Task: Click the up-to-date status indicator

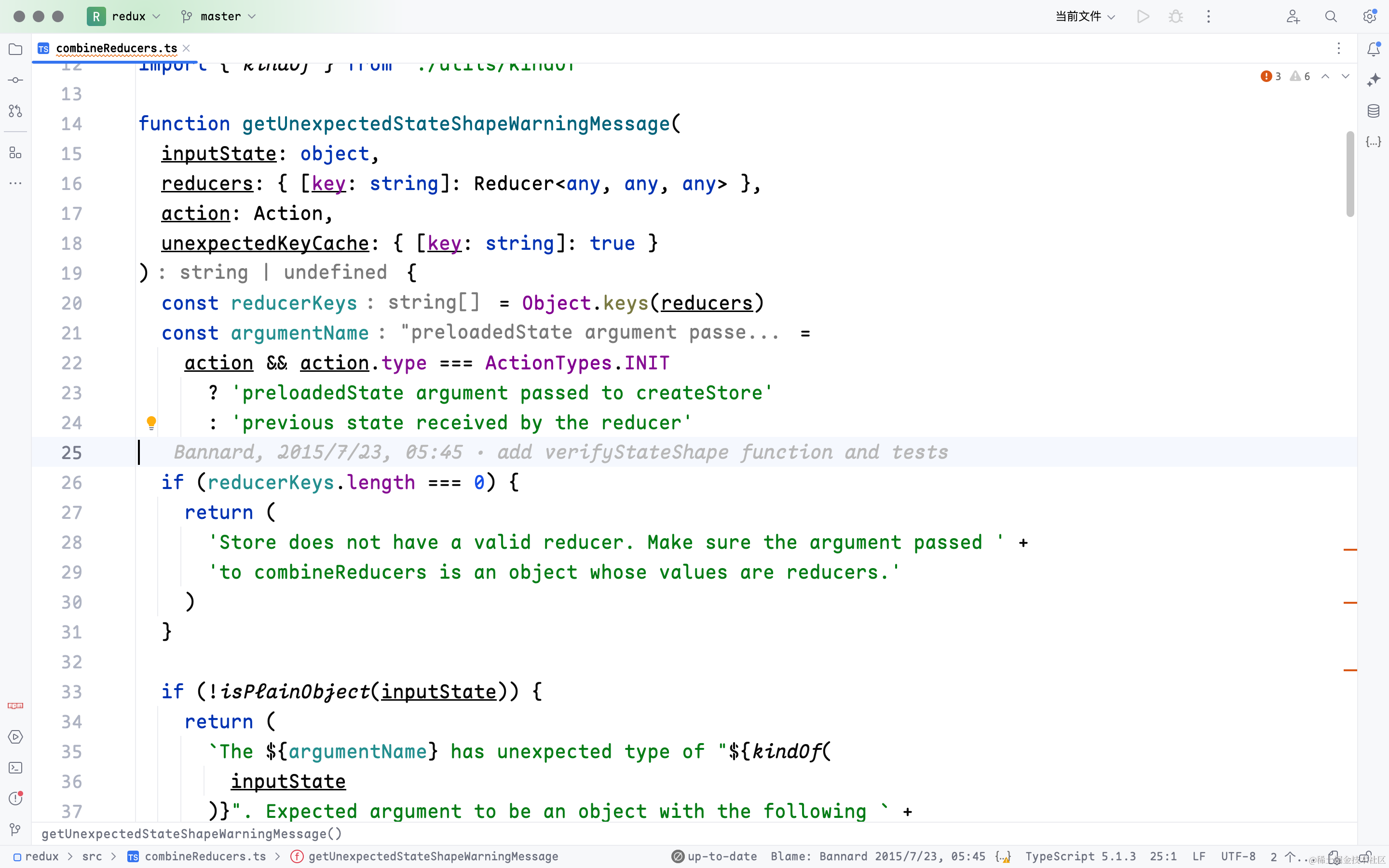Action: [x=714, y=856]
